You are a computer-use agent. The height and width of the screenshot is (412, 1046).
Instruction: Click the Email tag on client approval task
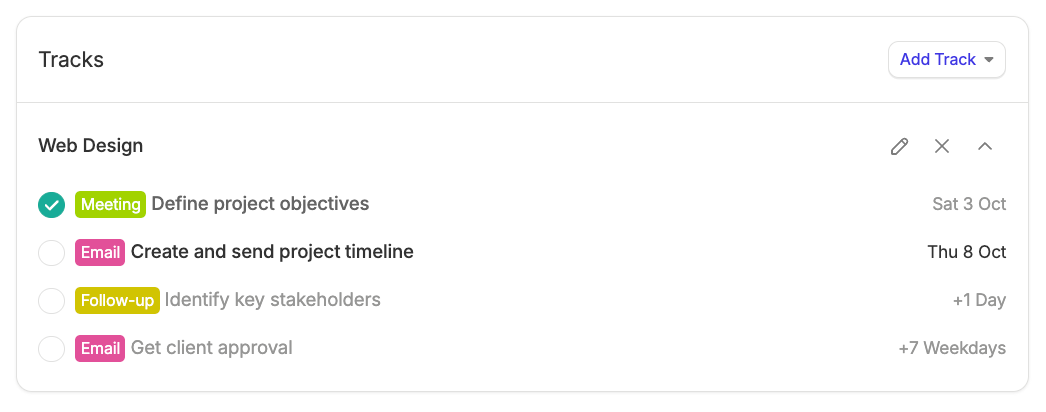click(x=100, y=348)
